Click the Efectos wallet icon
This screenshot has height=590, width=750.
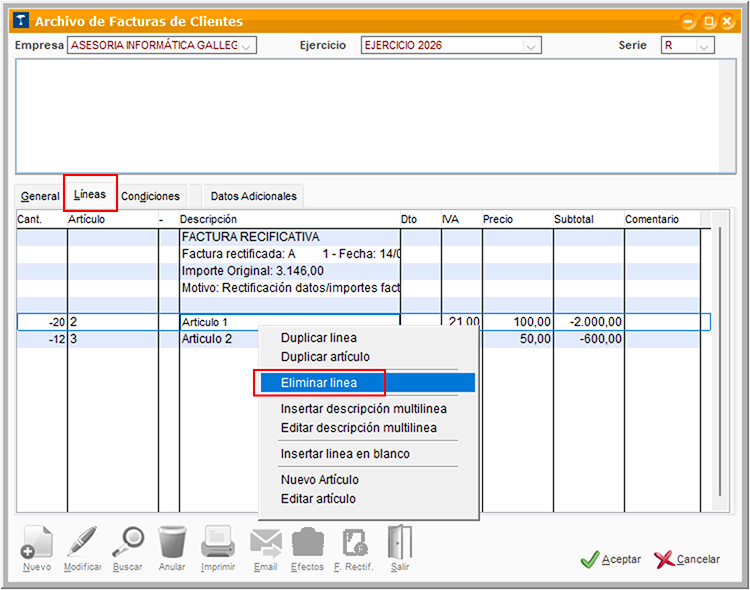tap(308, 543)
